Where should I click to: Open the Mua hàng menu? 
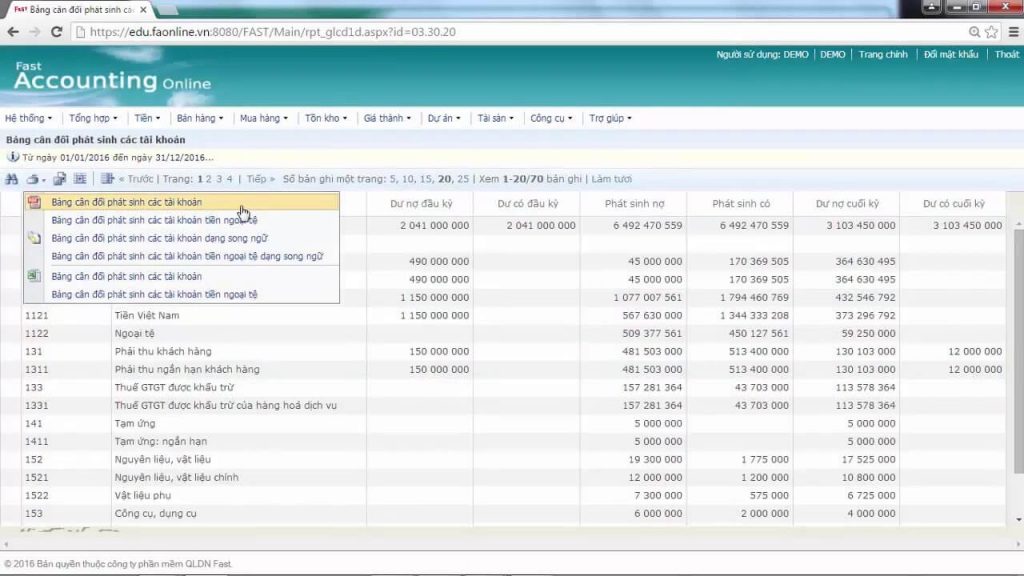pos(264,118)
